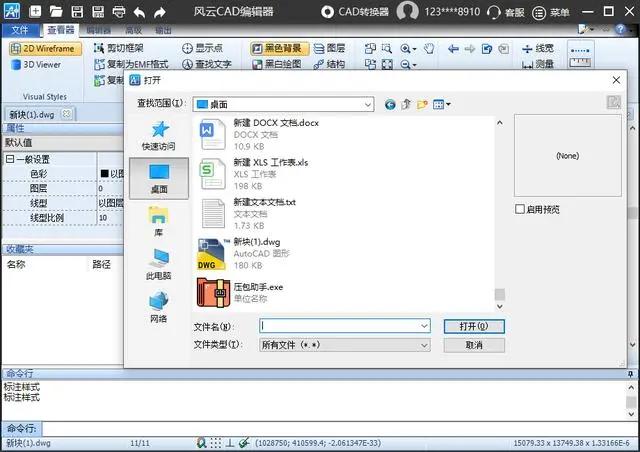The width and height of the screenshot is (640, 452).
Task: Select 网络 in dialog sidebar
Action: 158,306
